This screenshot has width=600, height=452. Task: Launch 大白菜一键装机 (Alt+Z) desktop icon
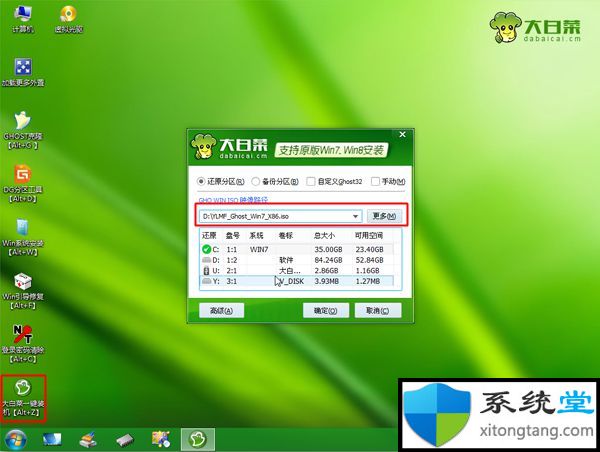pyautogui.click(x=23, y=398)
